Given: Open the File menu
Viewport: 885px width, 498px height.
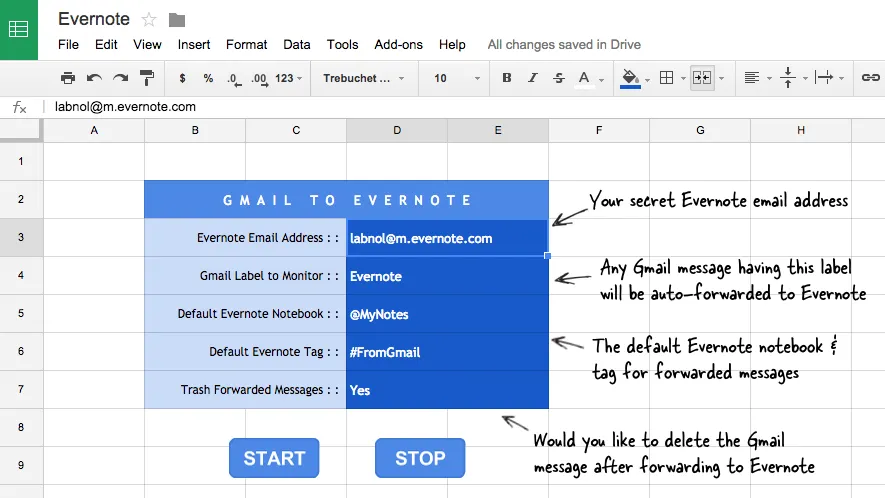Looking at the screenshot, I should click(x=68, y=45).
